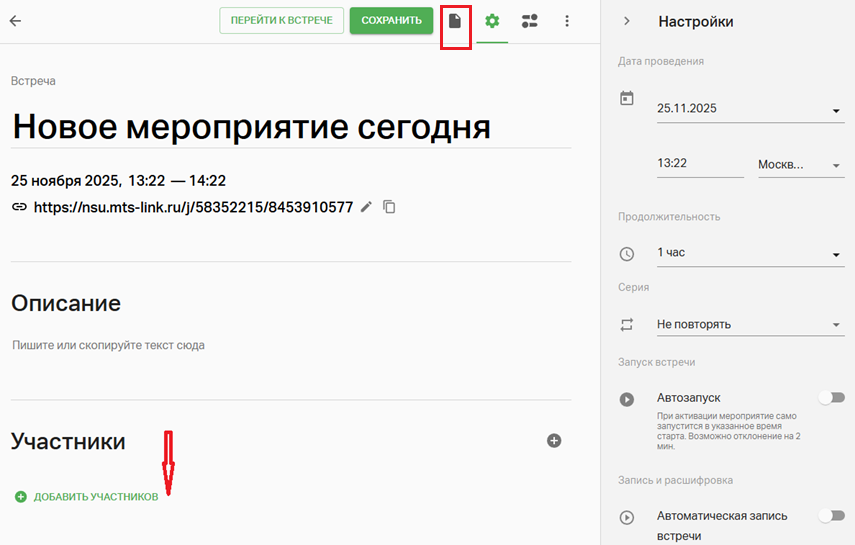This screenshot has width=855, height=545.
Task: Open the settings gear tab
Action: (x=492, y=21)
